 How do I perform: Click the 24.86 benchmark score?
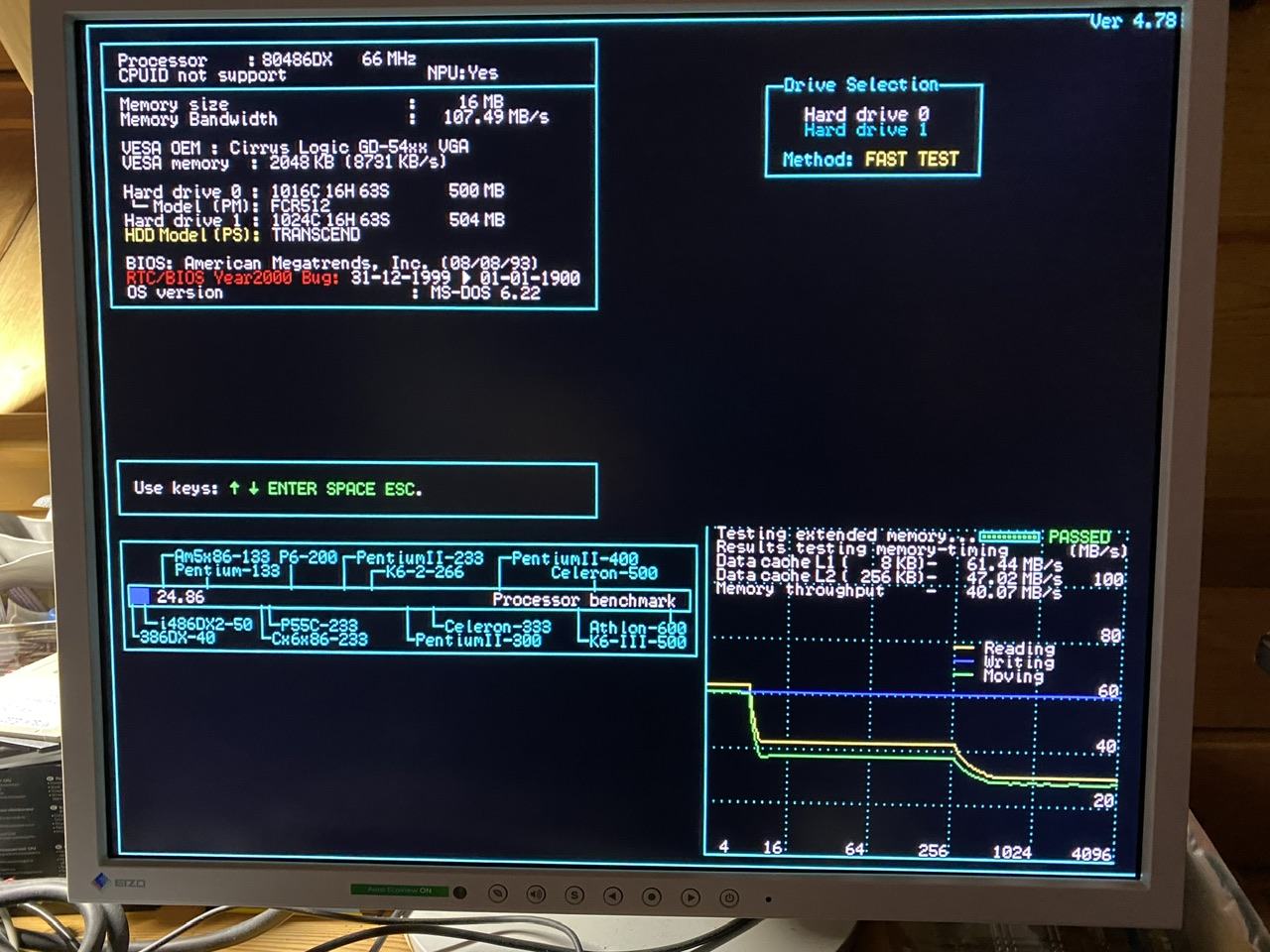coord(180,596)
